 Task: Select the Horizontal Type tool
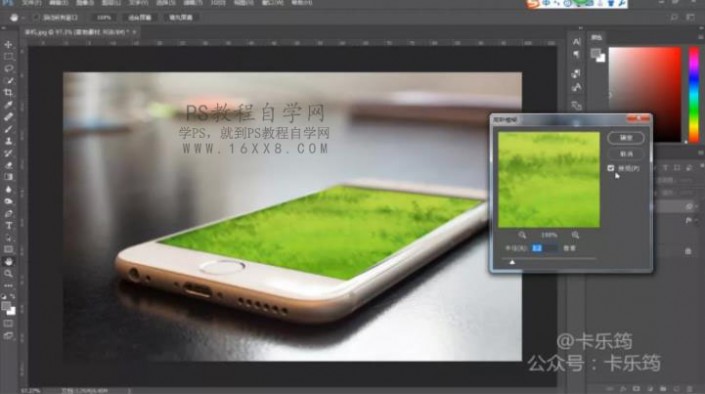tap(9, 225)
